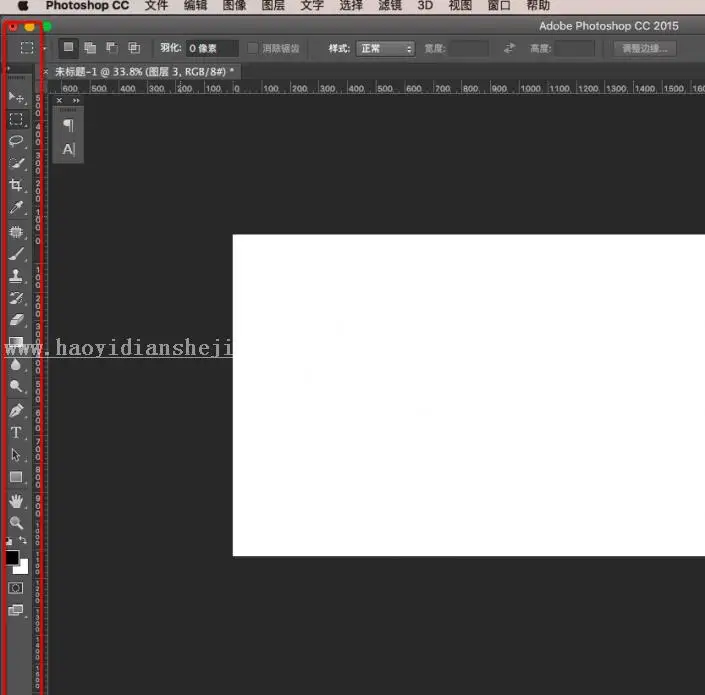Select the Blur tool
The image size is (705, 695).
16,365
